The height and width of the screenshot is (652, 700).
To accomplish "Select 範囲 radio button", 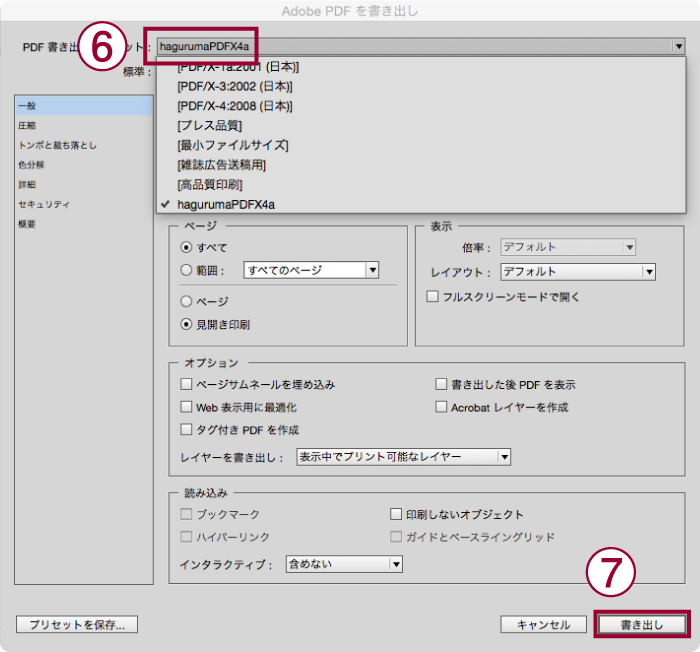I will (186, 270).
